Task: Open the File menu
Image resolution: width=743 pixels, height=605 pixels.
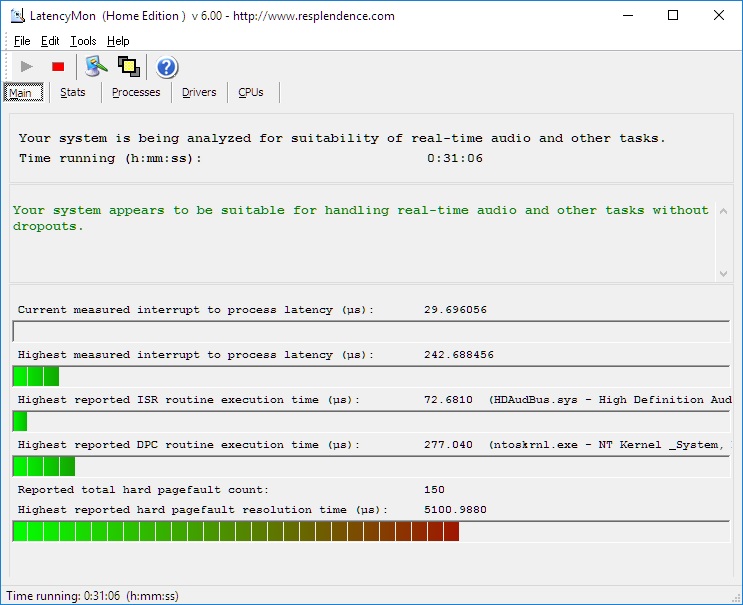Action: pyautogui.click(x=22, y=41)
